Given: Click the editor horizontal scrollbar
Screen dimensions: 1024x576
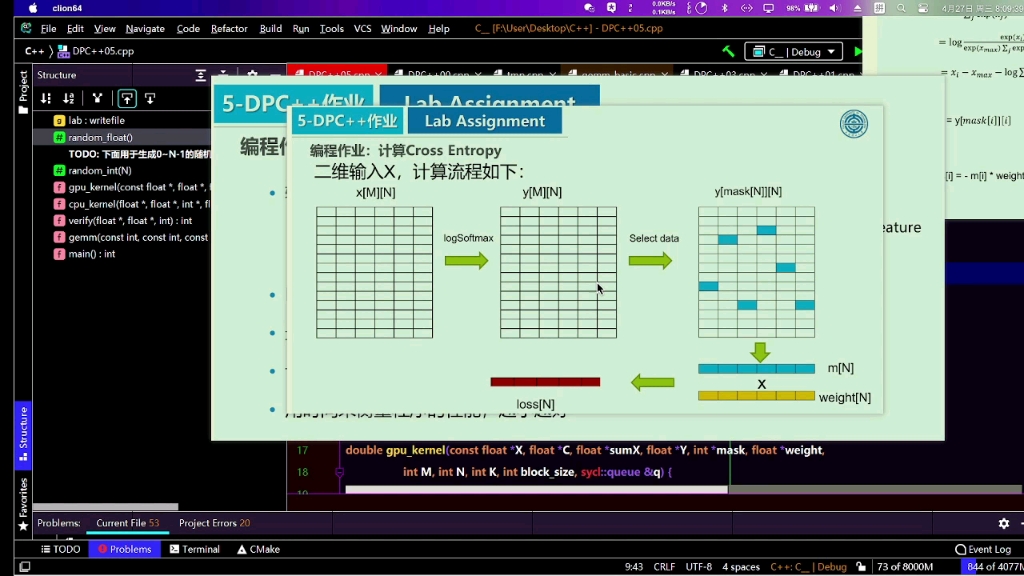Looking at the screenshot, I should (x=536, y=489).
